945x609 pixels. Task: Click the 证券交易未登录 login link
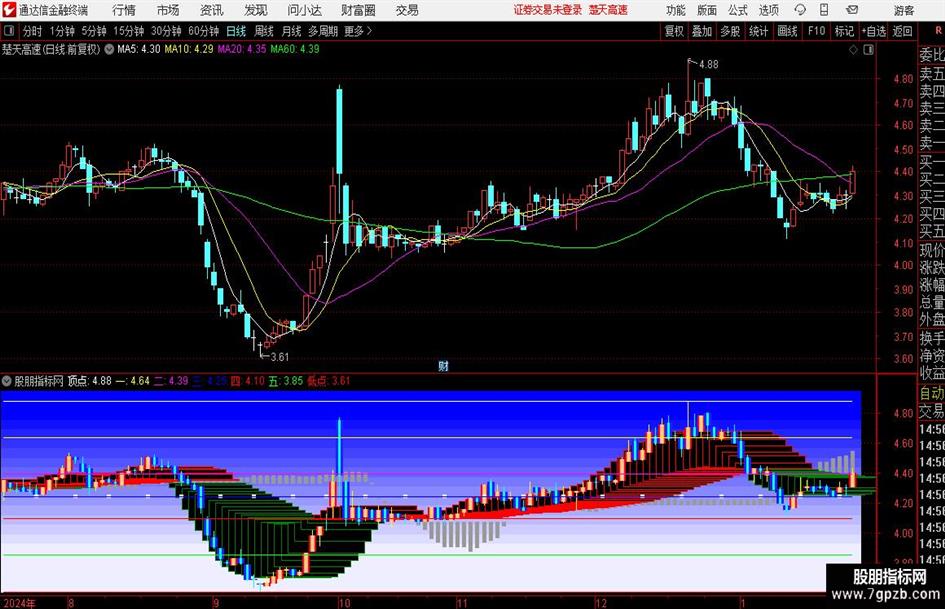tap(548, 10)
